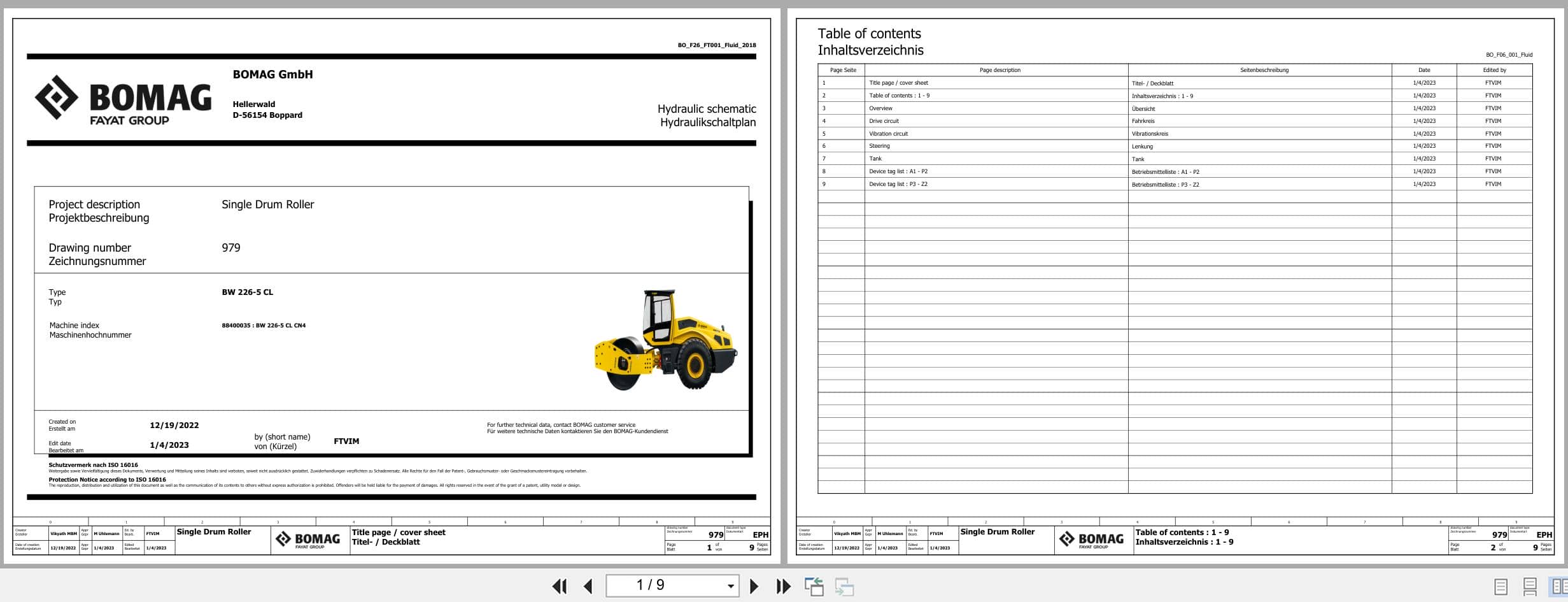Click 'Date' column header
1568x602 pixels.
point(1424,70)
